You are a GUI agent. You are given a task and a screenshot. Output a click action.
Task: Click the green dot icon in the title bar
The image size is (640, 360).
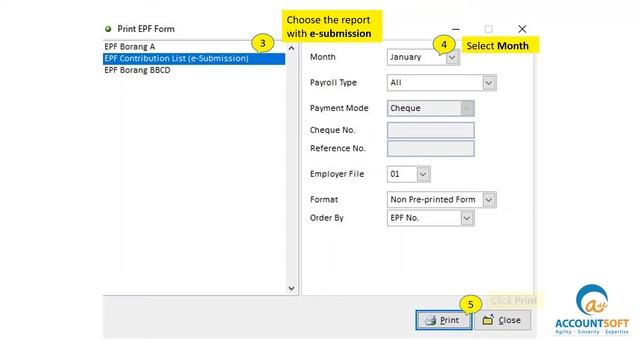point(108,29)
